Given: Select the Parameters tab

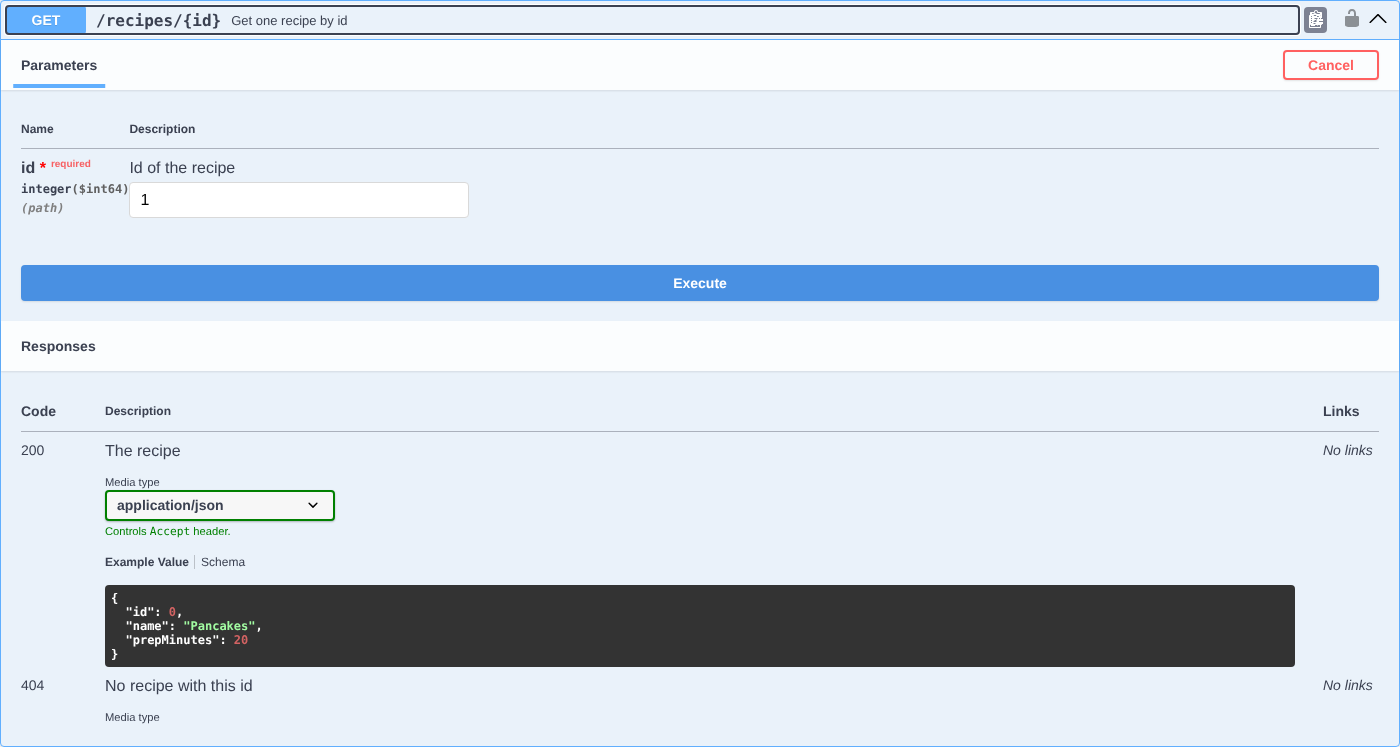Looking at the screenshot, I should click(59, 66).
